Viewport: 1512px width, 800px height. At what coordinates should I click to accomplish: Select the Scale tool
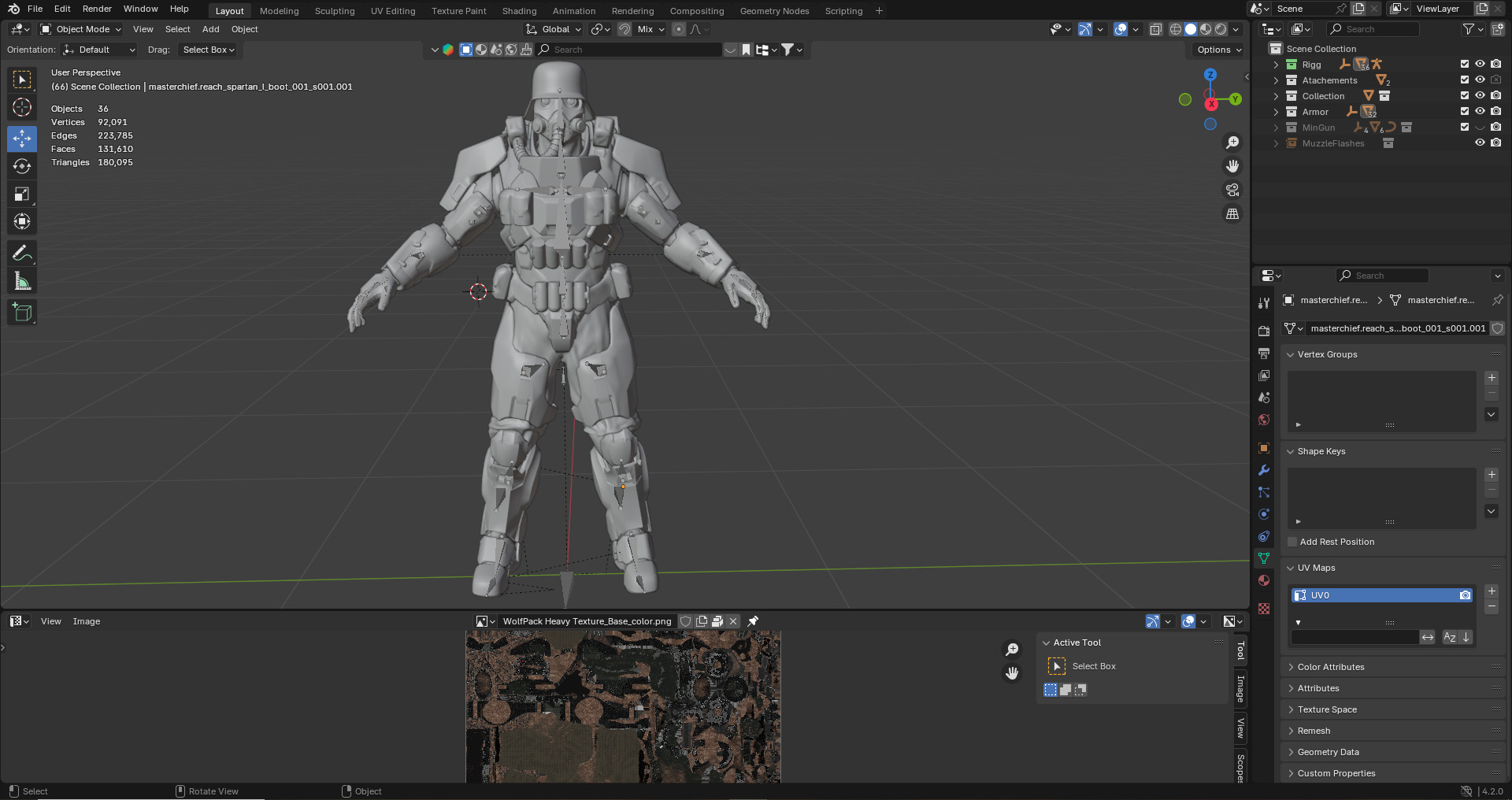[x=22, y=194]
